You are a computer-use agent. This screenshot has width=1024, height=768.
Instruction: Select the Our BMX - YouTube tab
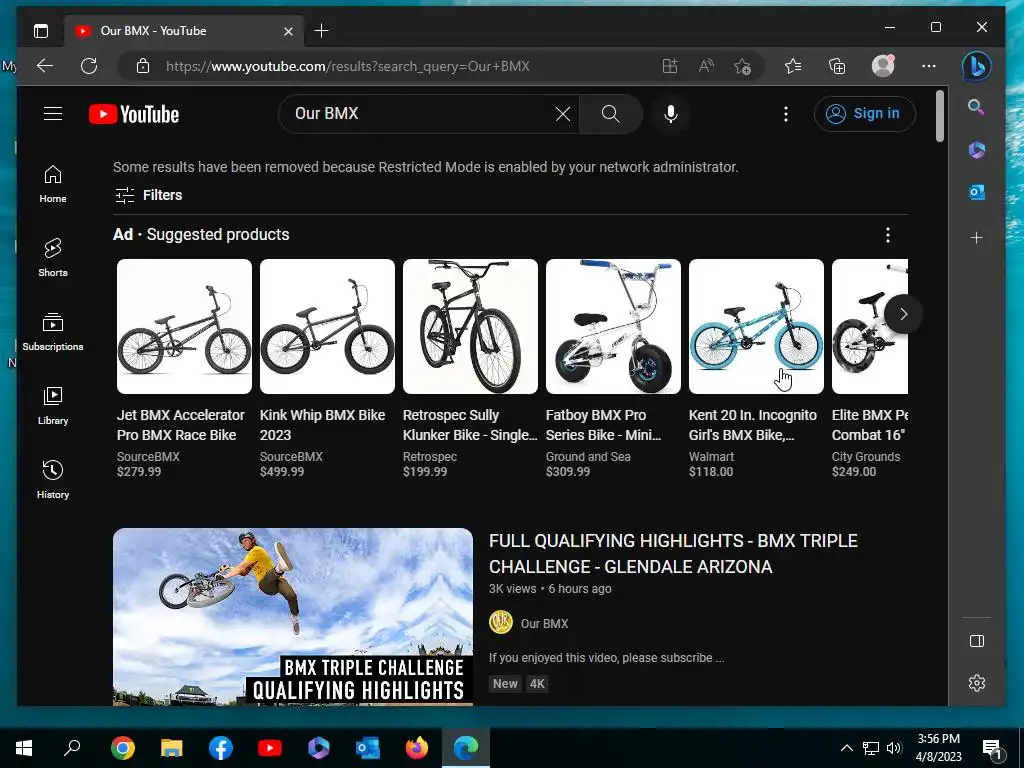[184, 31]
